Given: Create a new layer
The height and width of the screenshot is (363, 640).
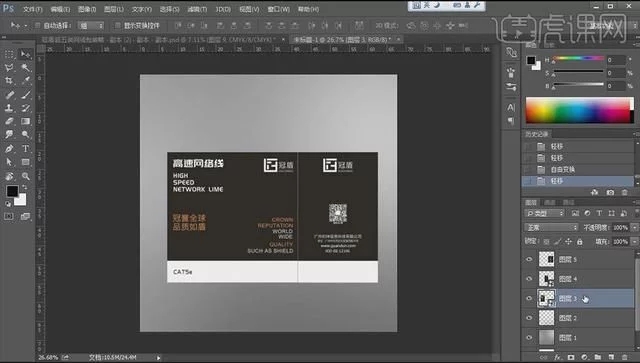Looking at the screenshot, I should coord(611,357).
